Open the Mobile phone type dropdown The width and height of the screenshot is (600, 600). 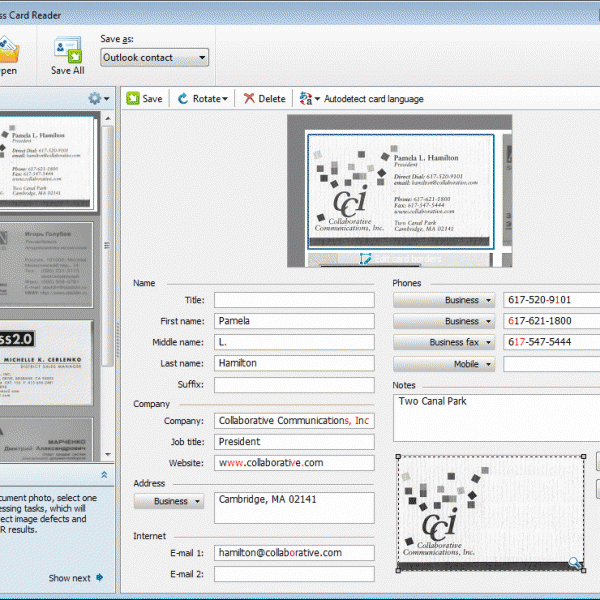444,364
